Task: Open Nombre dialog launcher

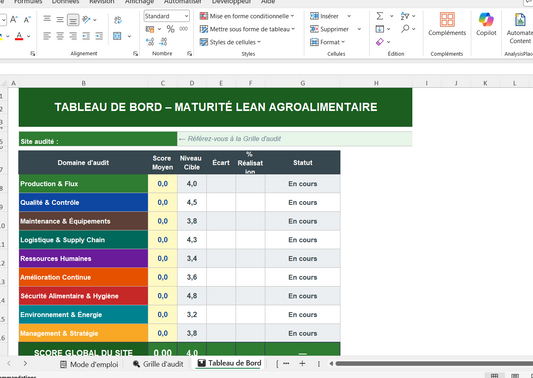Action: pos(189,53)
